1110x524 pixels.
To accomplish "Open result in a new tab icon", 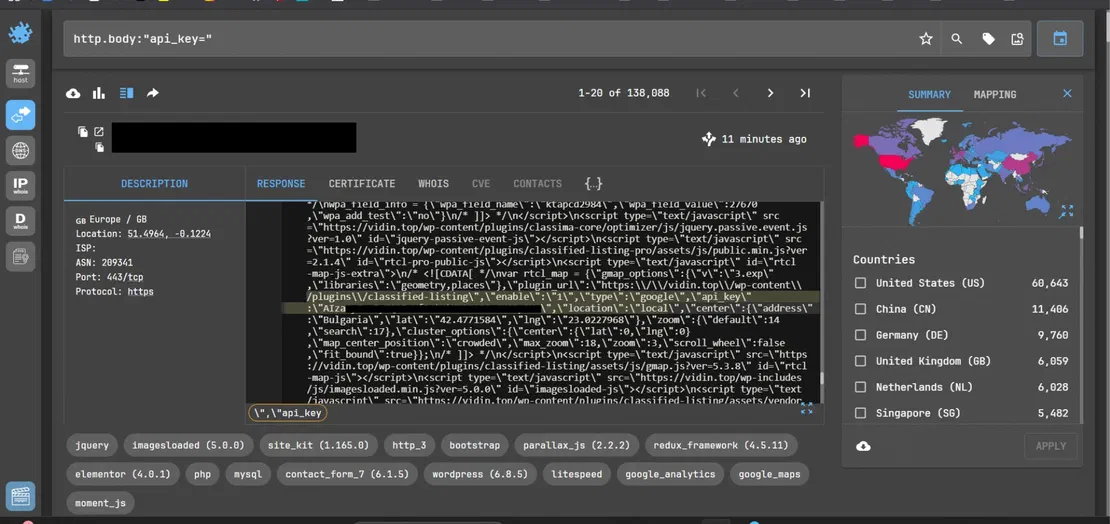I will [99, 132].
